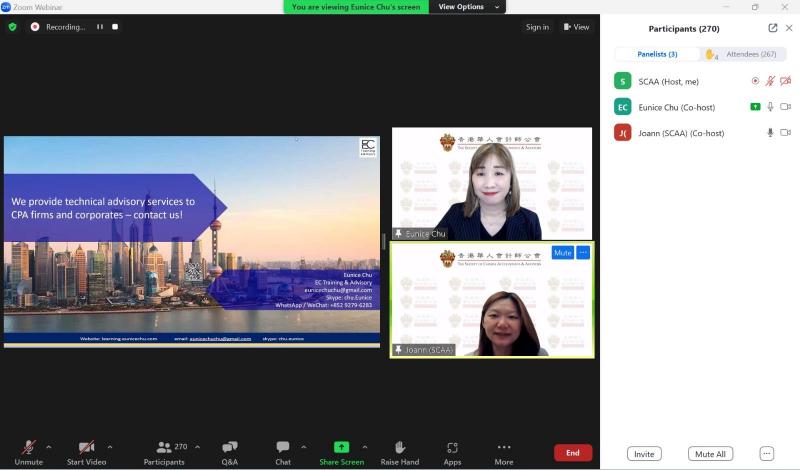Click the red End button
This screenshot has height=470, width=800.
[573, 453]
